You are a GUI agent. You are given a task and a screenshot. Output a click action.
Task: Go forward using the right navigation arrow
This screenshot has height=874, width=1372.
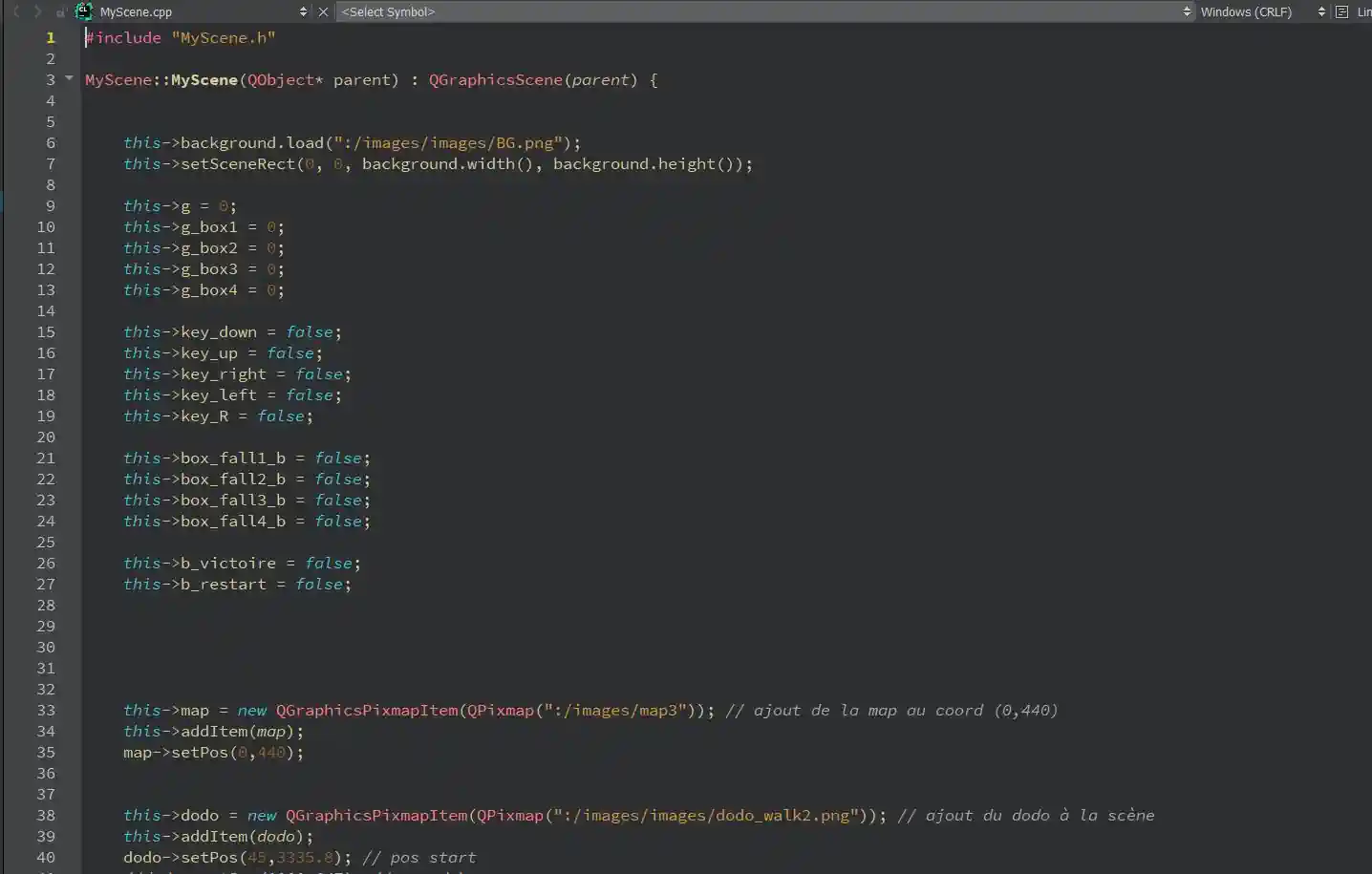tap(37, 11)
